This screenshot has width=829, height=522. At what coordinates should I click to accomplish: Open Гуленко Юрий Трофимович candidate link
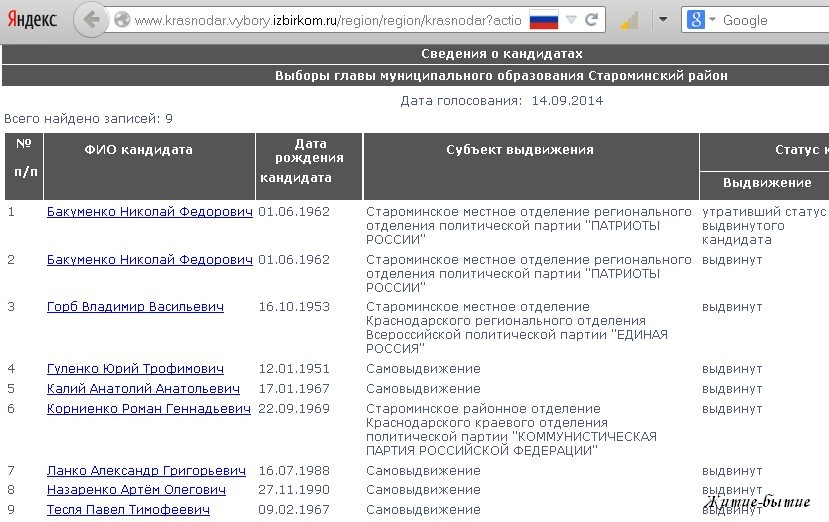(135, 369)
